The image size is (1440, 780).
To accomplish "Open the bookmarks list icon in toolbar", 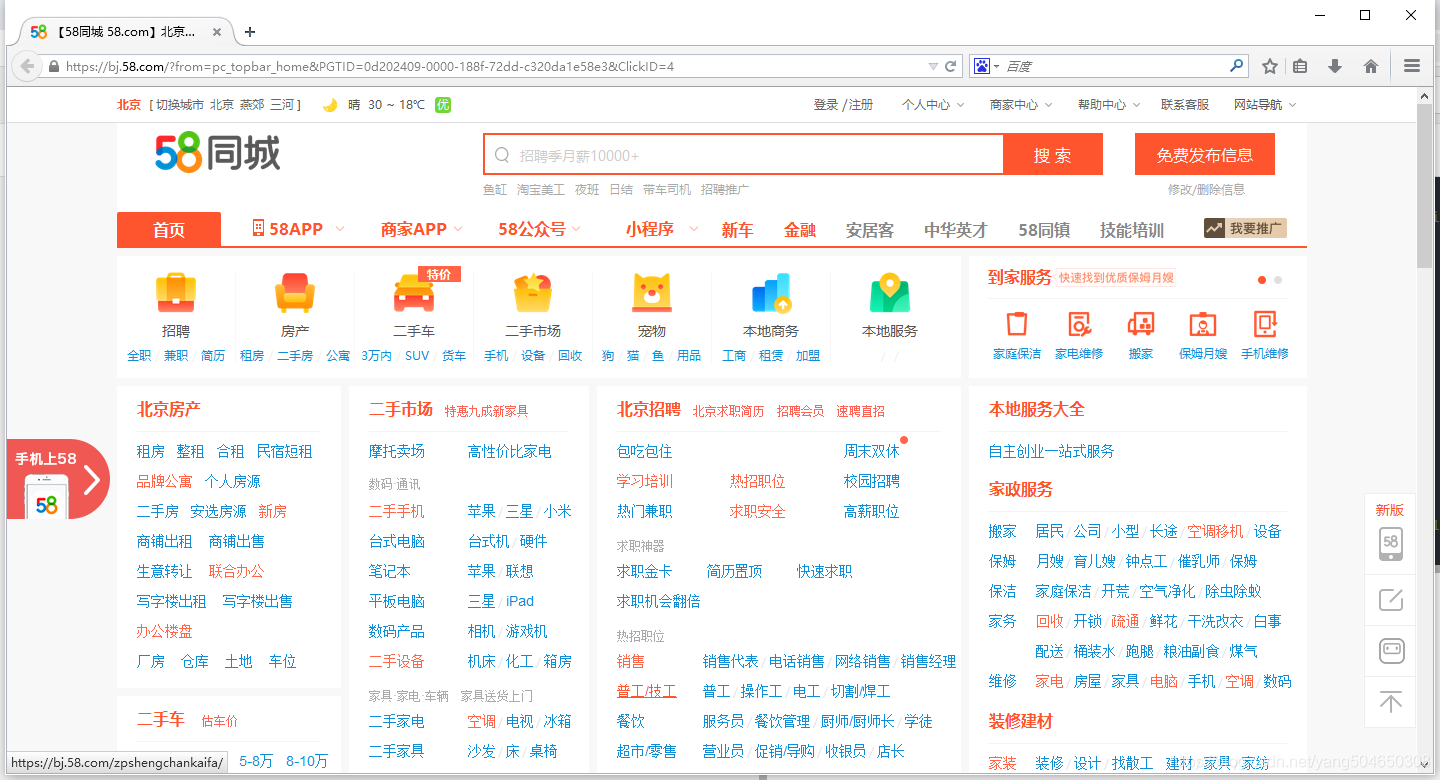I will pos(1300,66).
